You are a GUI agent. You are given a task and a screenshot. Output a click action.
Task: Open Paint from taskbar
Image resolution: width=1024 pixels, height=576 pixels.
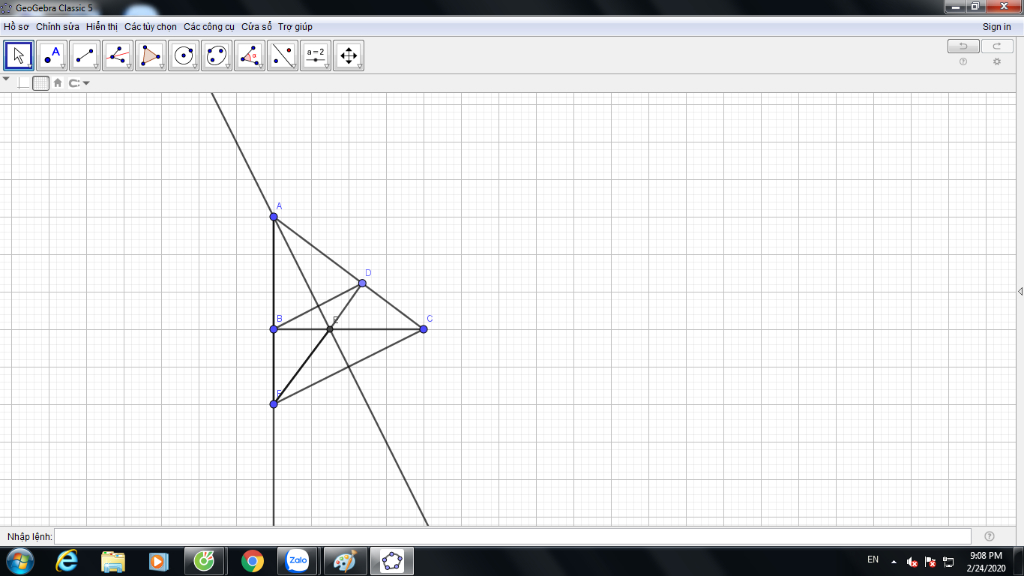point(345,561)
